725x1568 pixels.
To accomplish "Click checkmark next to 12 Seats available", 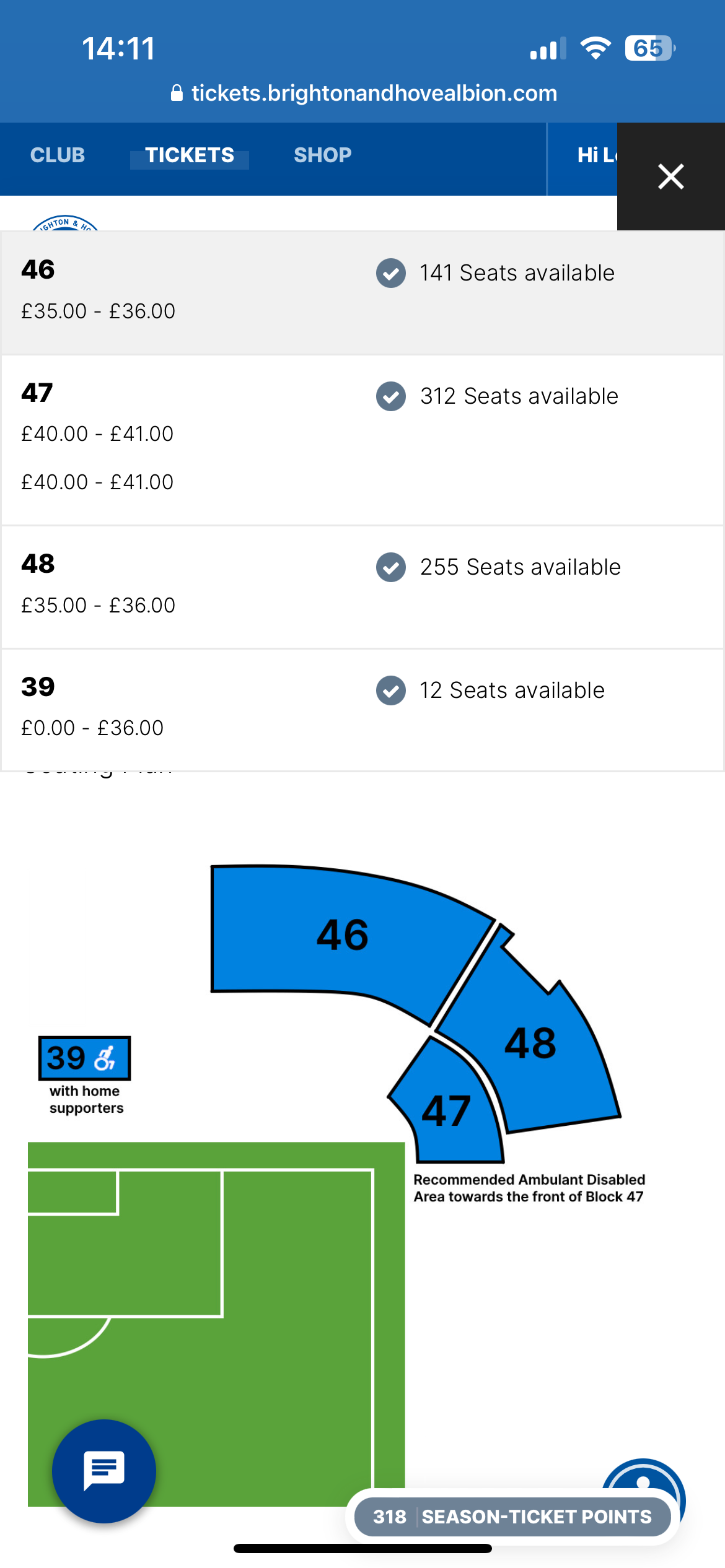I will (391, 690).
